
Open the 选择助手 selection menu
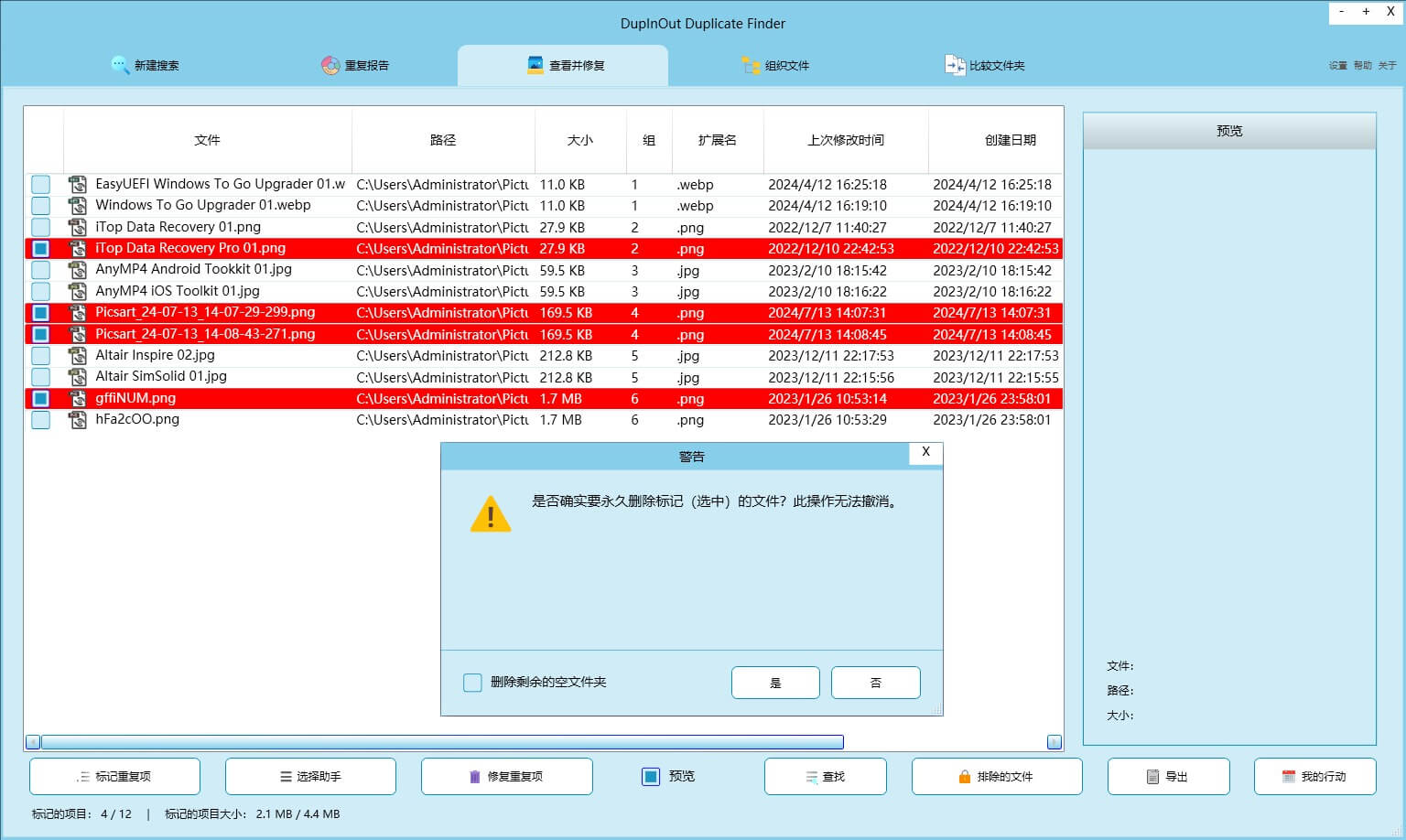[310, 777]
